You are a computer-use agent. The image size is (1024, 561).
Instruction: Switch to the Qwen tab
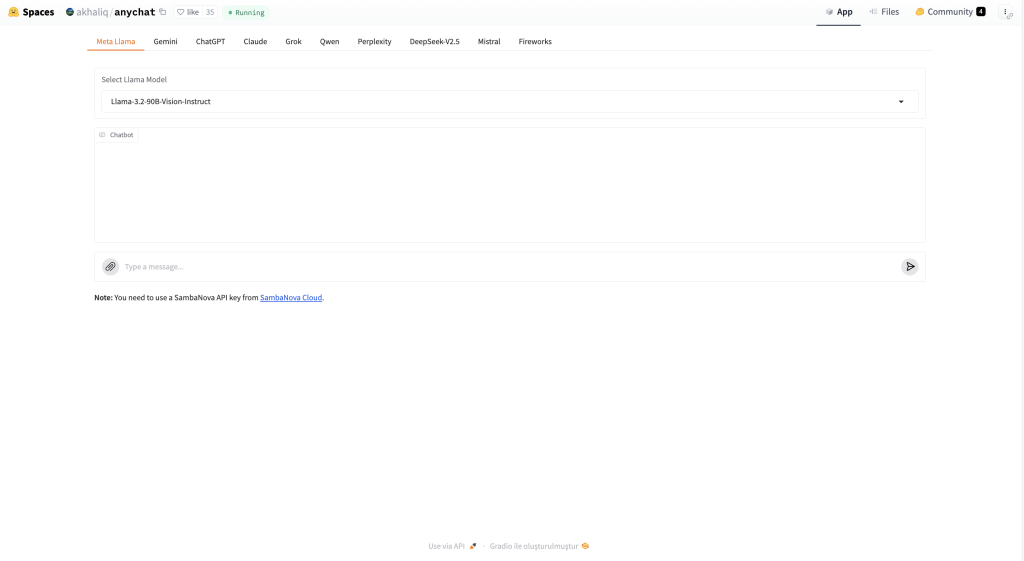click(x=329, y=41)
